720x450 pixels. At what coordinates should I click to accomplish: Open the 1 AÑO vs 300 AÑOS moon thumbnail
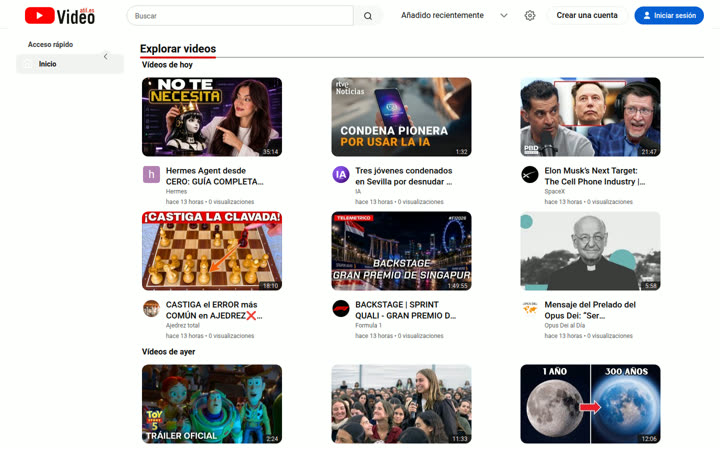coord(591,404)
